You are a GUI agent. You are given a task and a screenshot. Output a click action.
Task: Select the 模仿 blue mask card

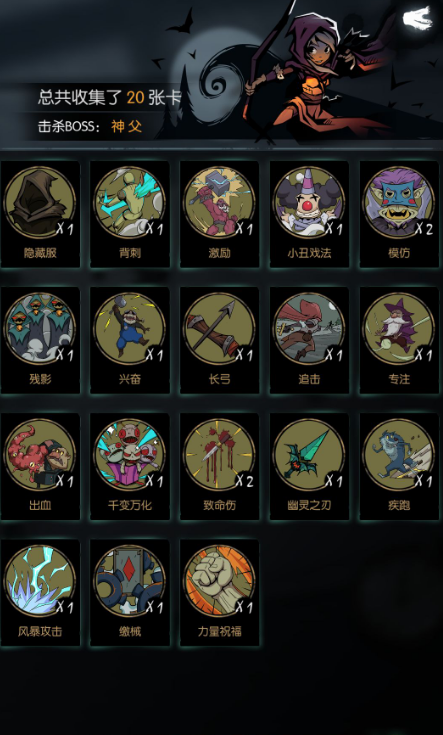399,214
